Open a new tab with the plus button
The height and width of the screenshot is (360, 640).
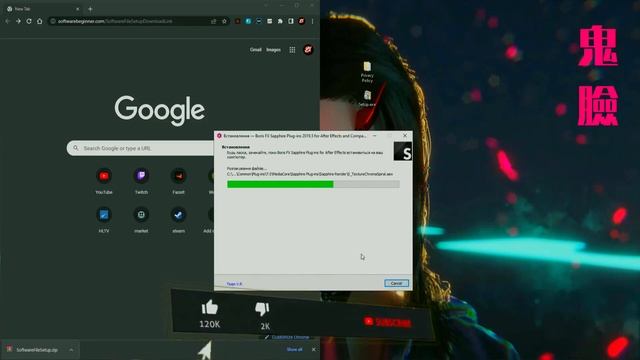pyautogui.click(x=91, y=9)
